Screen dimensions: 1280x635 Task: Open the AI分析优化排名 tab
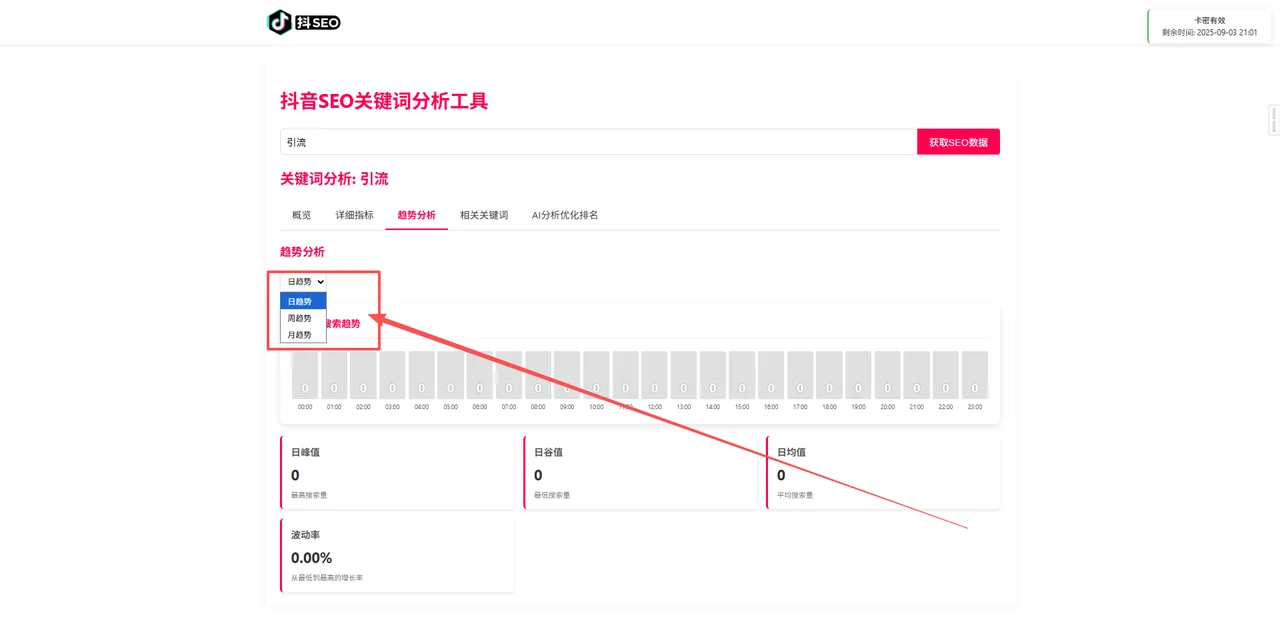point(565,215)
